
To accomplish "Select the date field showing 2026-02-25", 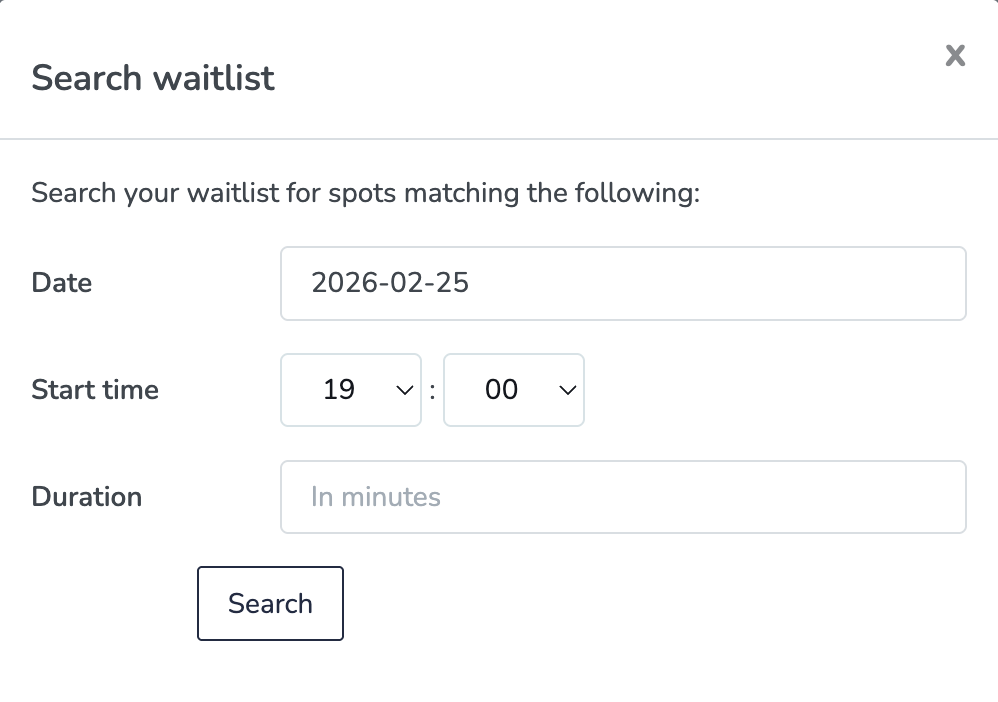I will pos(623,283).
